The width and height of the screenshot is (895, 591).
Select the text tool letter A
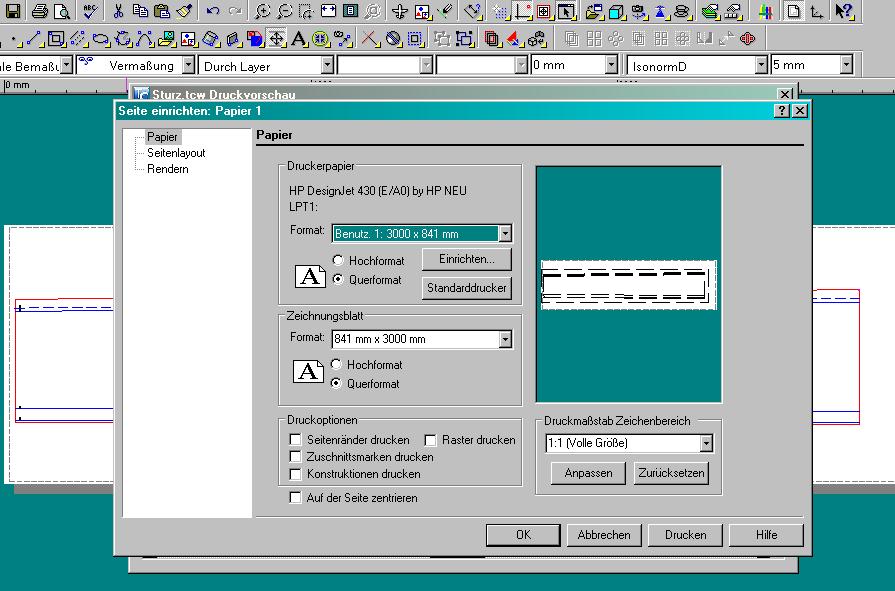(x=298, y=39)
